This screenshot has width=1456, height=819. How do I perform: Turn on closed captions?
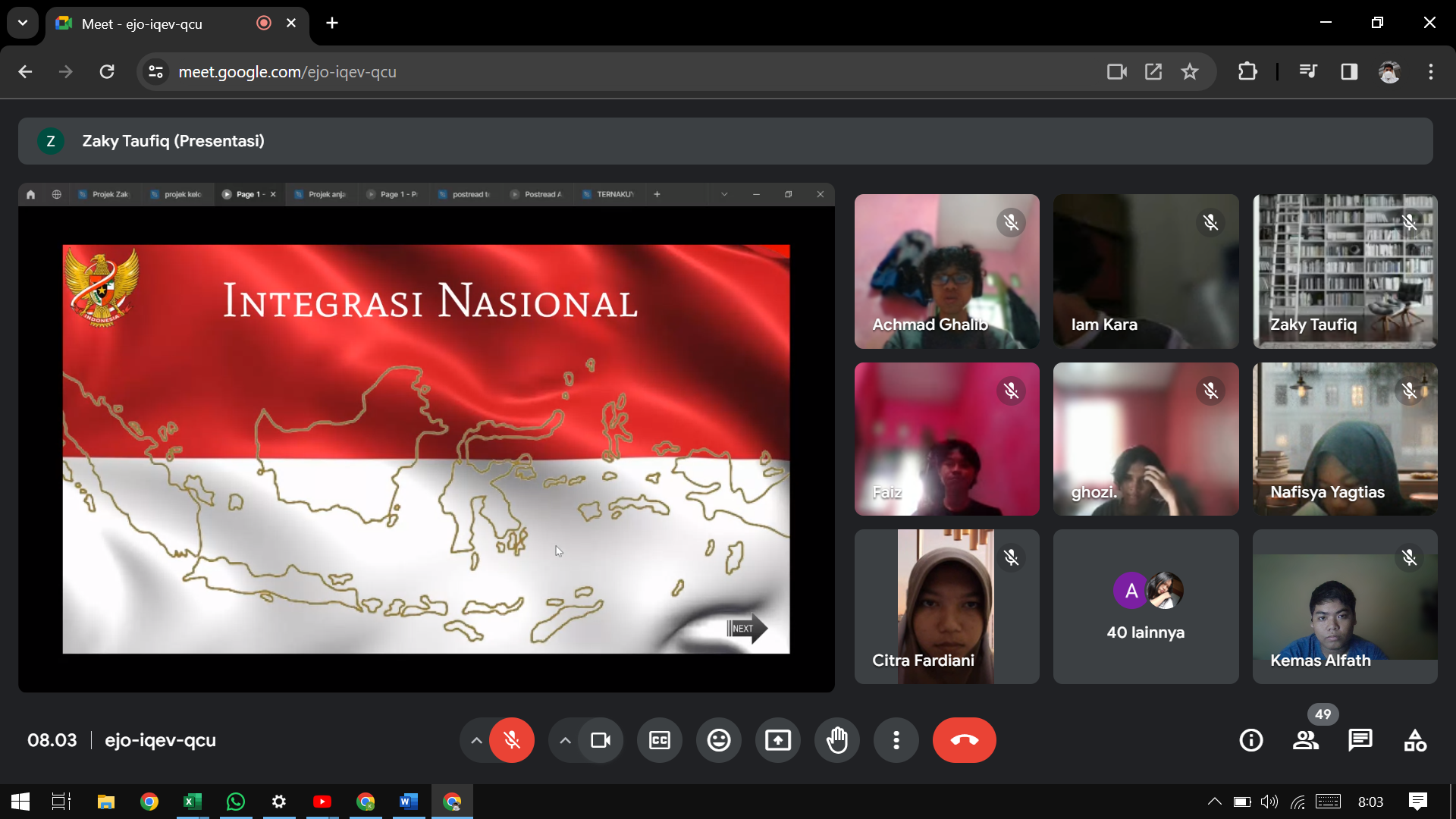(x=660, y=740)
